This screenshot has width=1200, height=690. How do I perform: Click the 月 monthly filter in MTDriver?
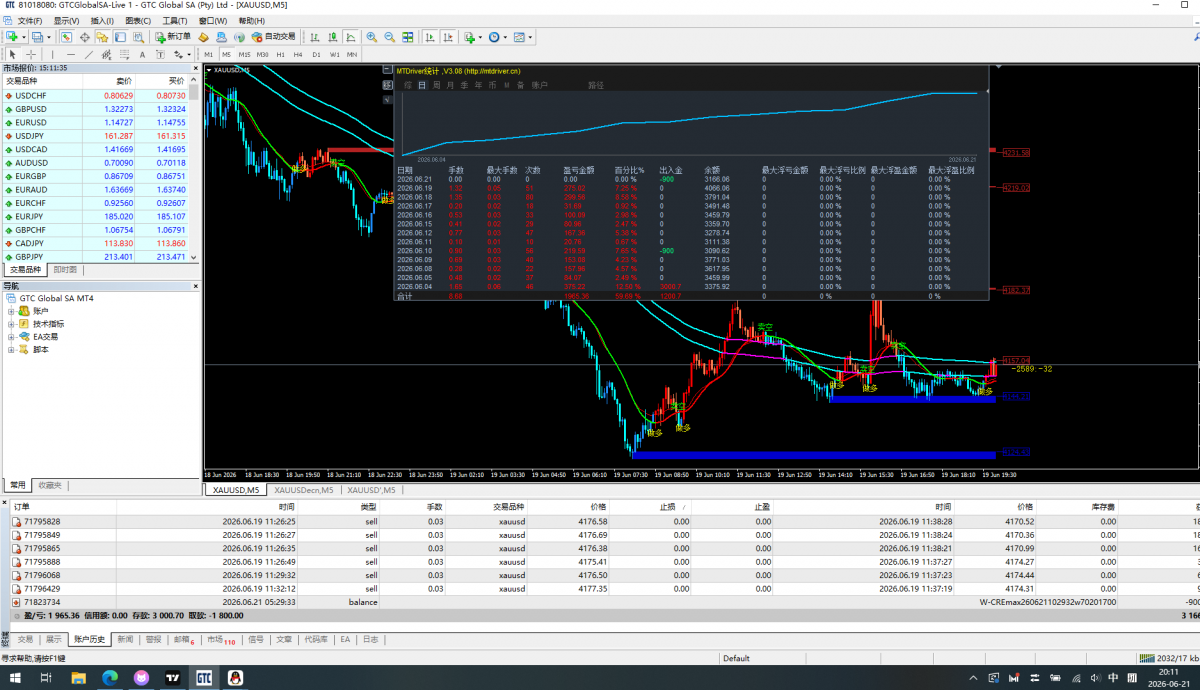coord(450,86)
